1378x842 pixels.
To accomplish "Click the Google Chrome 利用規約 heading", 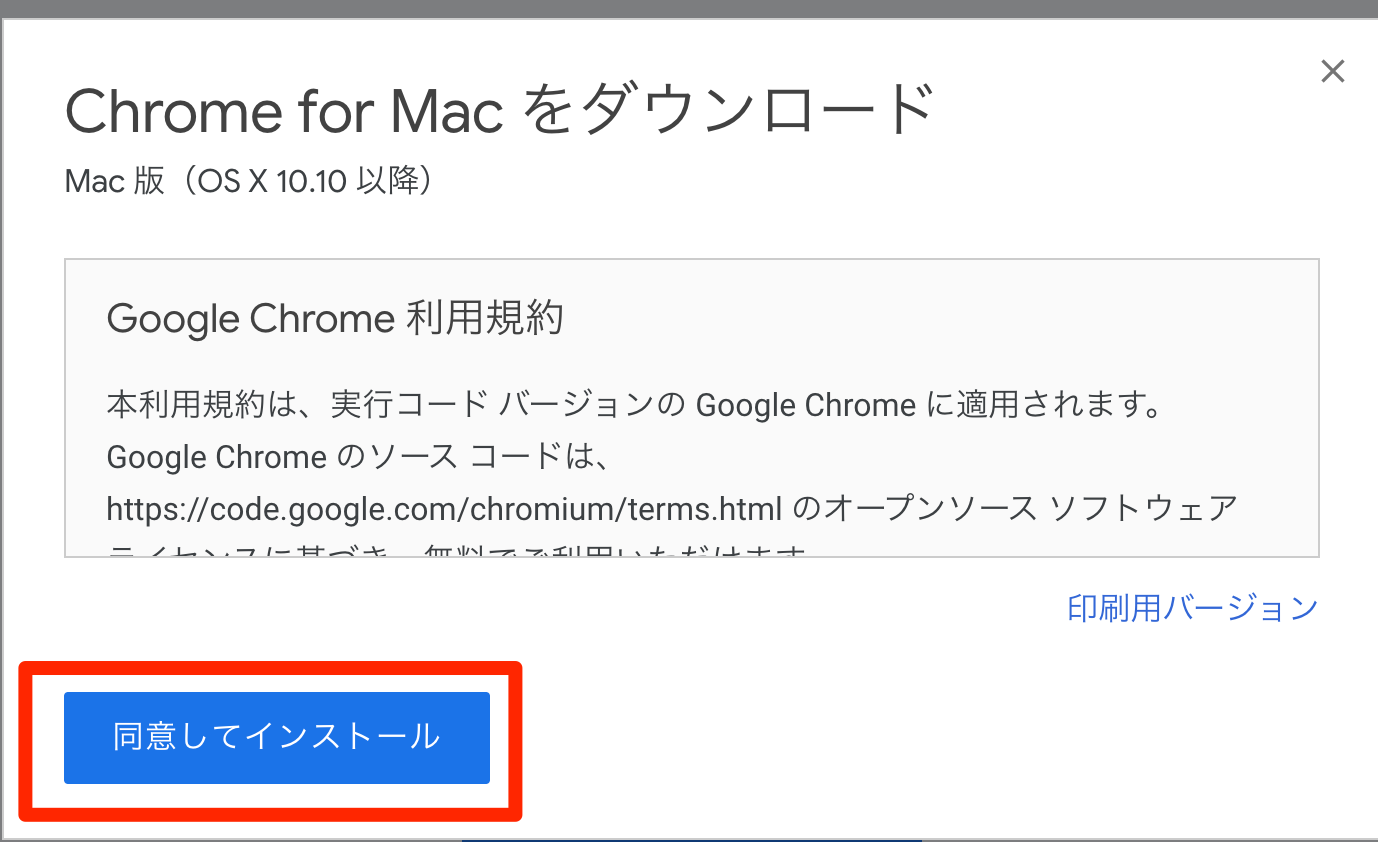I will click(335, 319).
